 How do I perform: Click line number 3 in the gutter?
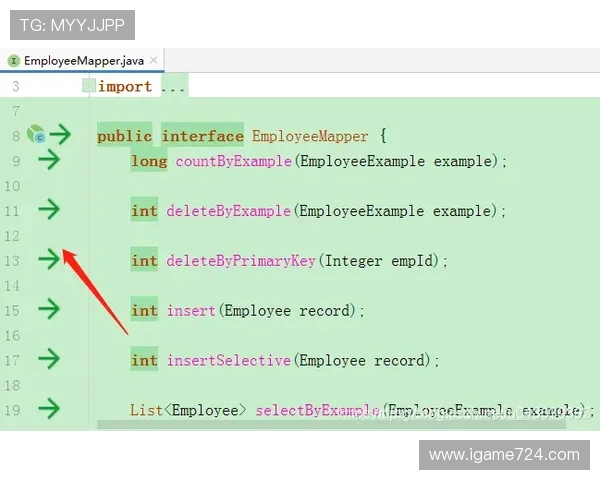tap(15, 87)
